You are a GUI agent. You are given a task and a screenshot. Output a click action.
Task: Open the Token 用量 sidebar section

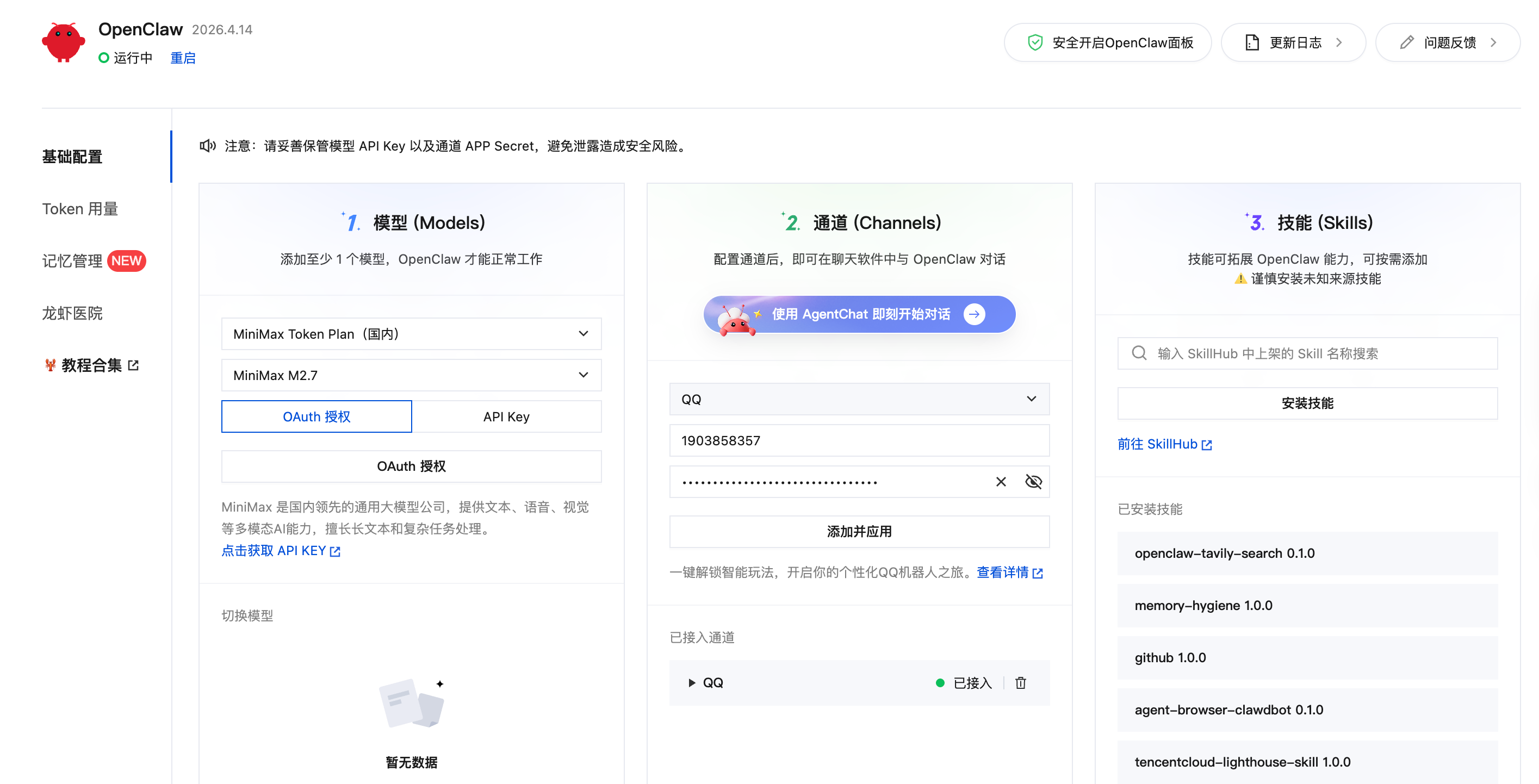pyautogui.click(x=80, y=208)
